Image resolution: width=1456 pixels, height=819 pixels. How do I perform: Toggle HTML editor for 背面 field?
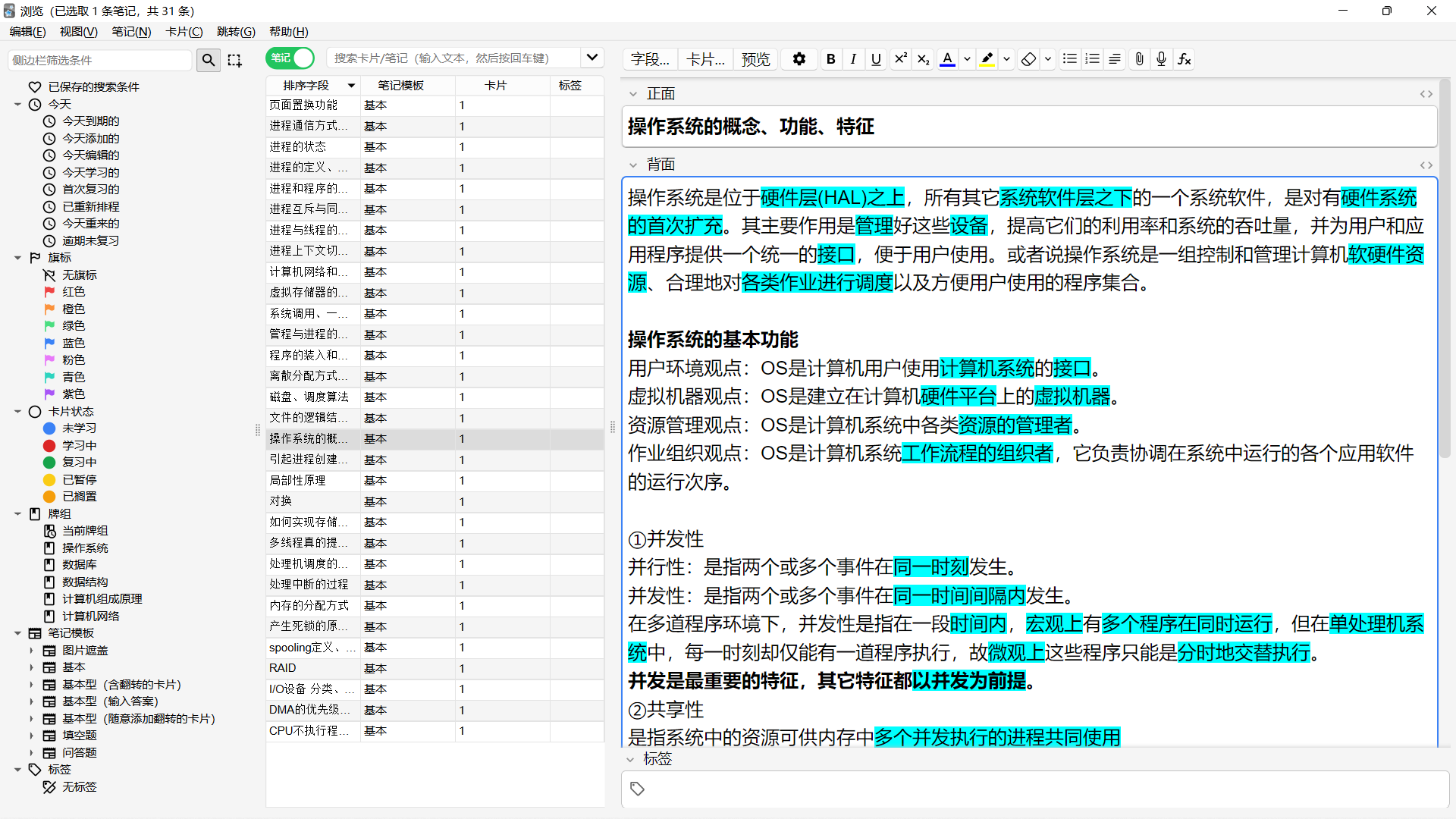[x=1426, y=165]
